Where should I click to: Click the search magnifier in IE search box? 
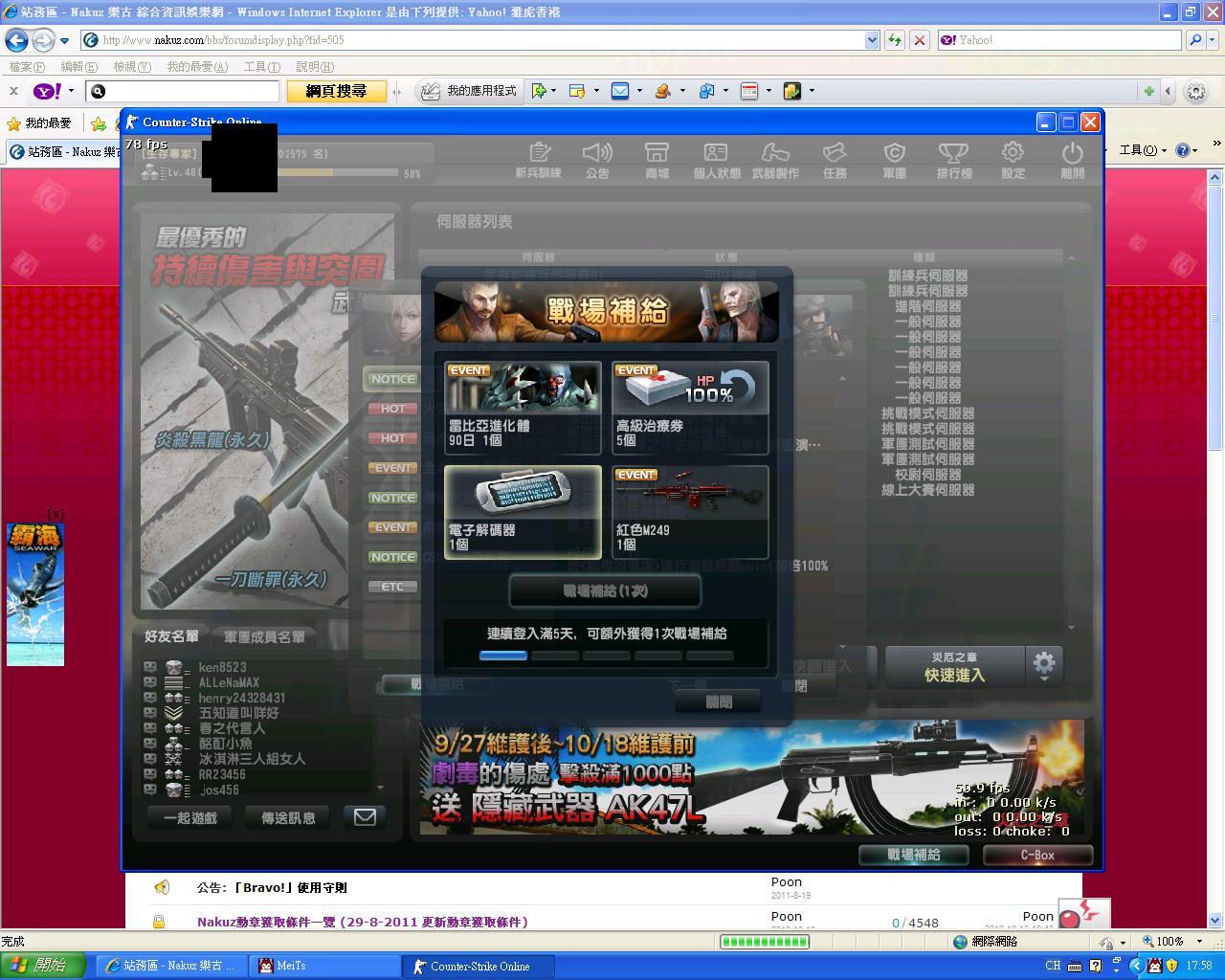pos(1194,40)
